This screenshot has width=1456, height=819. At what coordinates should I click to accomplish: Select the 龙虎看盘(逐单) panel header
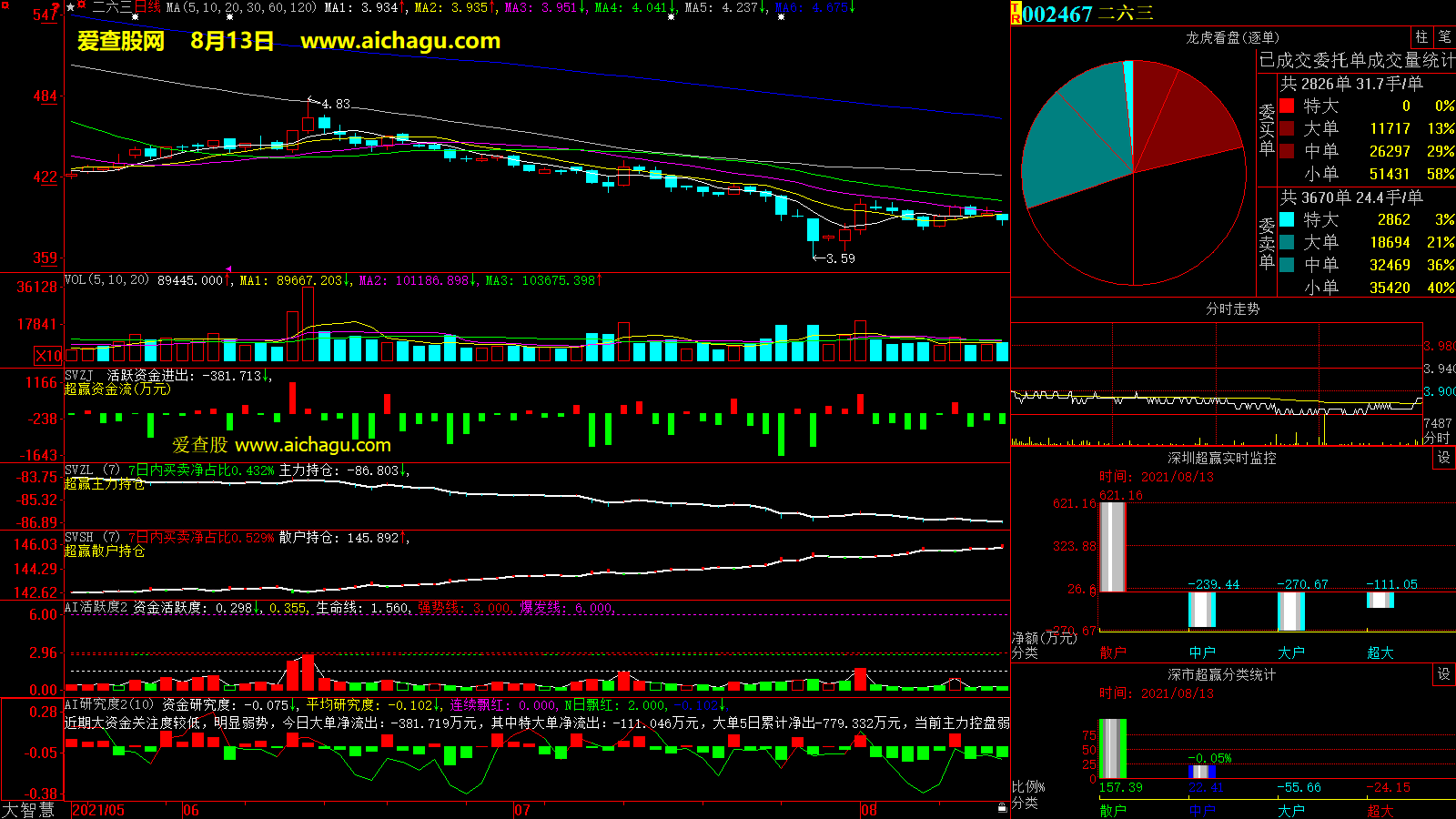[x=1232, y=37]
